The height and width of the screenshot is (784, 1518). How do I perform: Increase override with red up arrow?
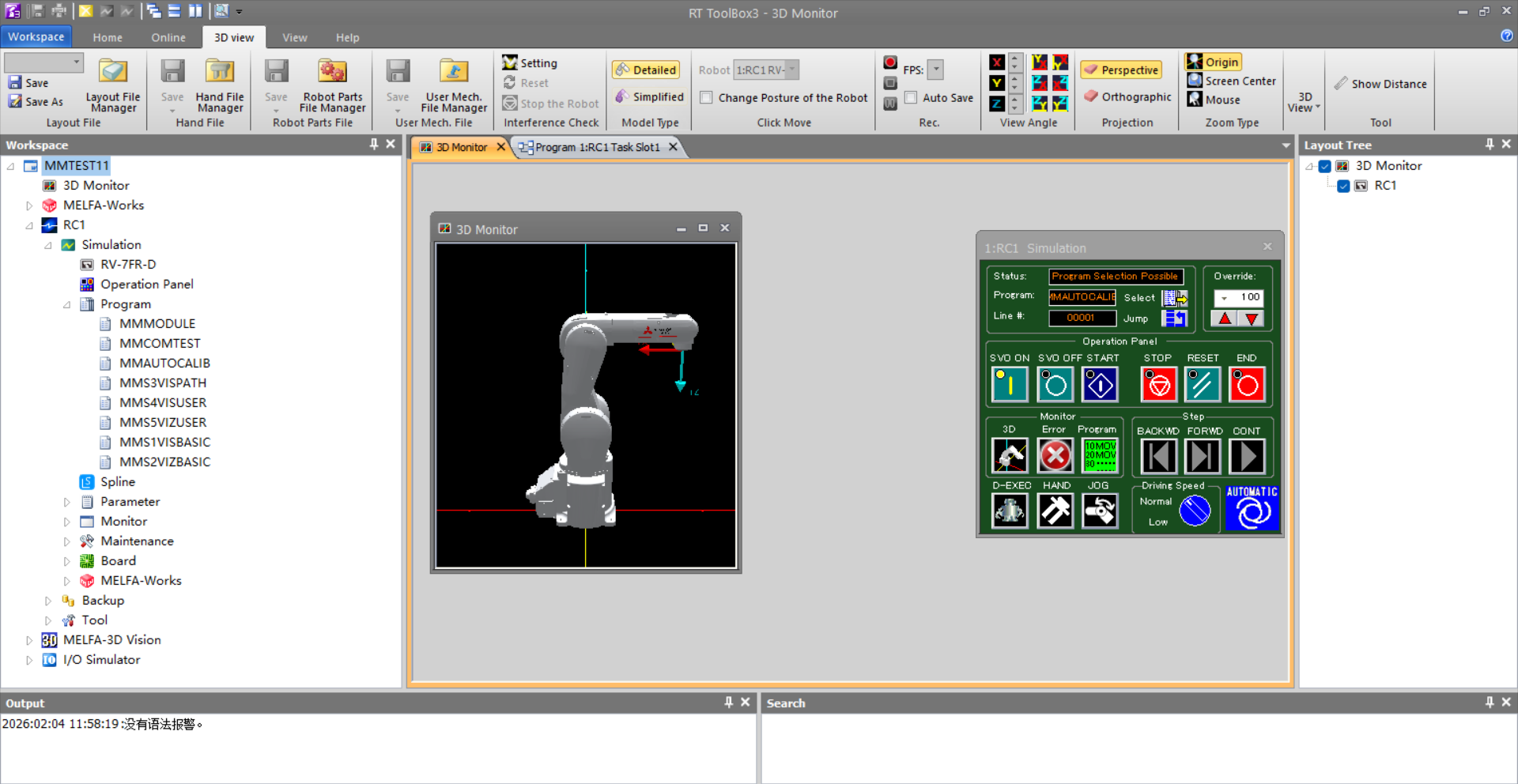(1224, 318)
